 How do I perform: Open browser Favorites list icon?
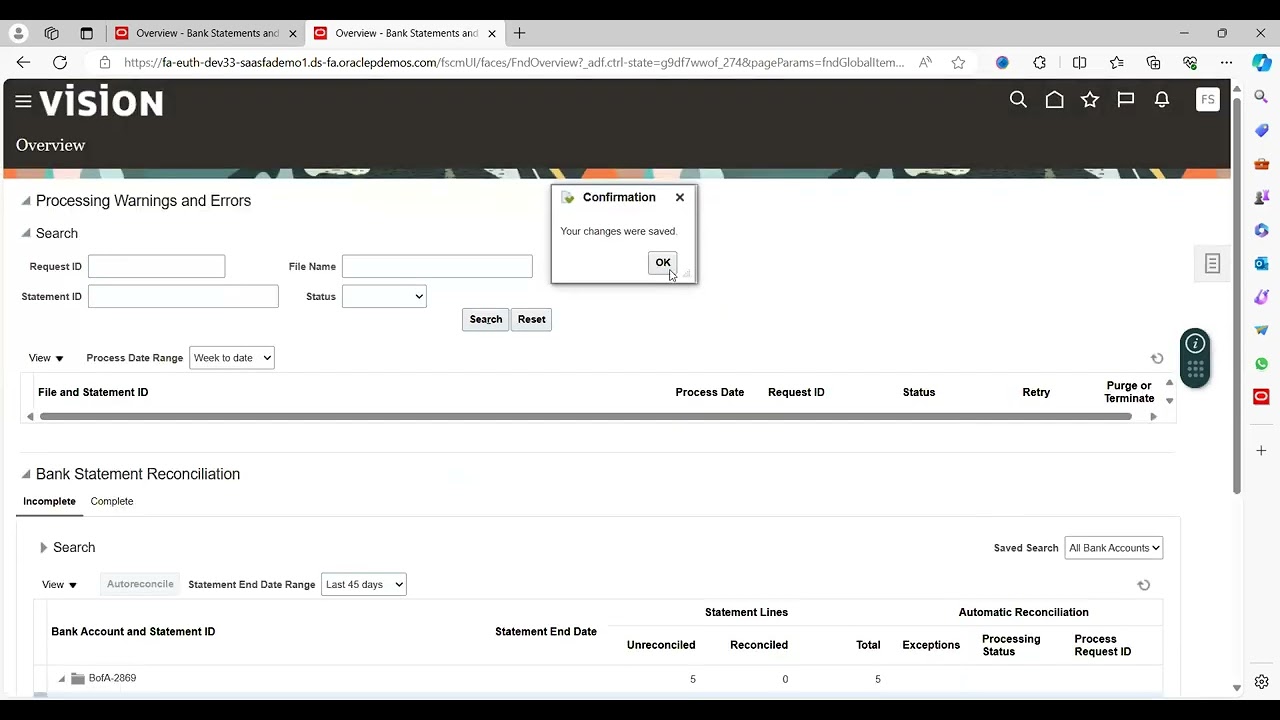point(1116,62)
